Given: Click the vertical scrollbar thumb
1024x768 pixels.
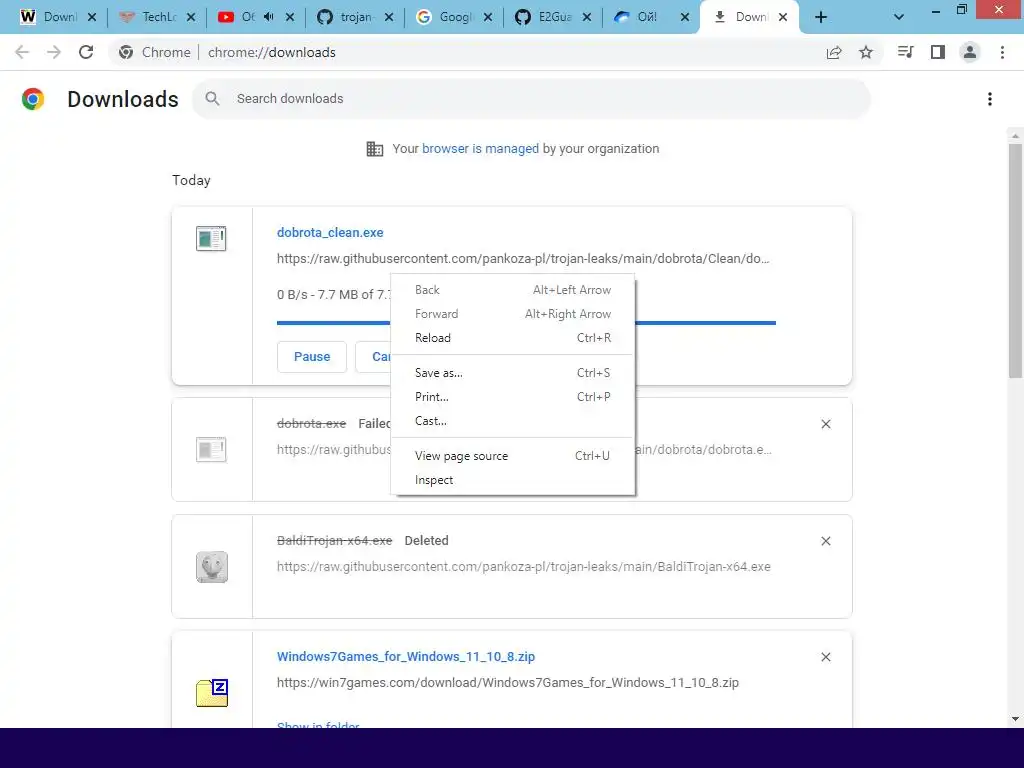Looking at the screenshot, I should [x=1015, y=261].
